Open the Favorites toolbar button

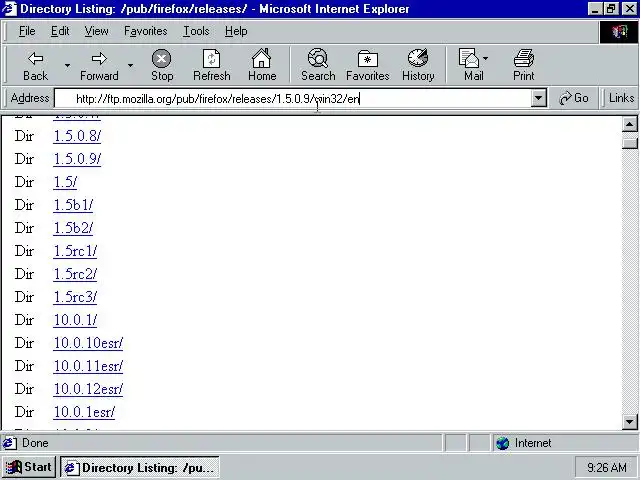(367, 65)
